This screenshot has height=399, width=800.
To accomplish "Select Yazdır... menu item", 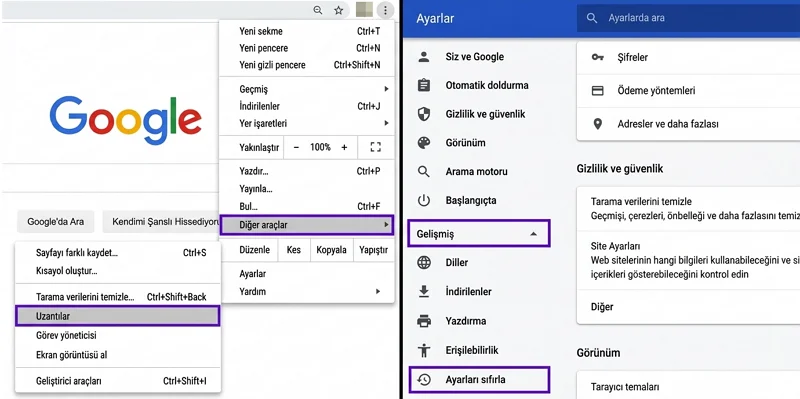I will coord(307,171).
